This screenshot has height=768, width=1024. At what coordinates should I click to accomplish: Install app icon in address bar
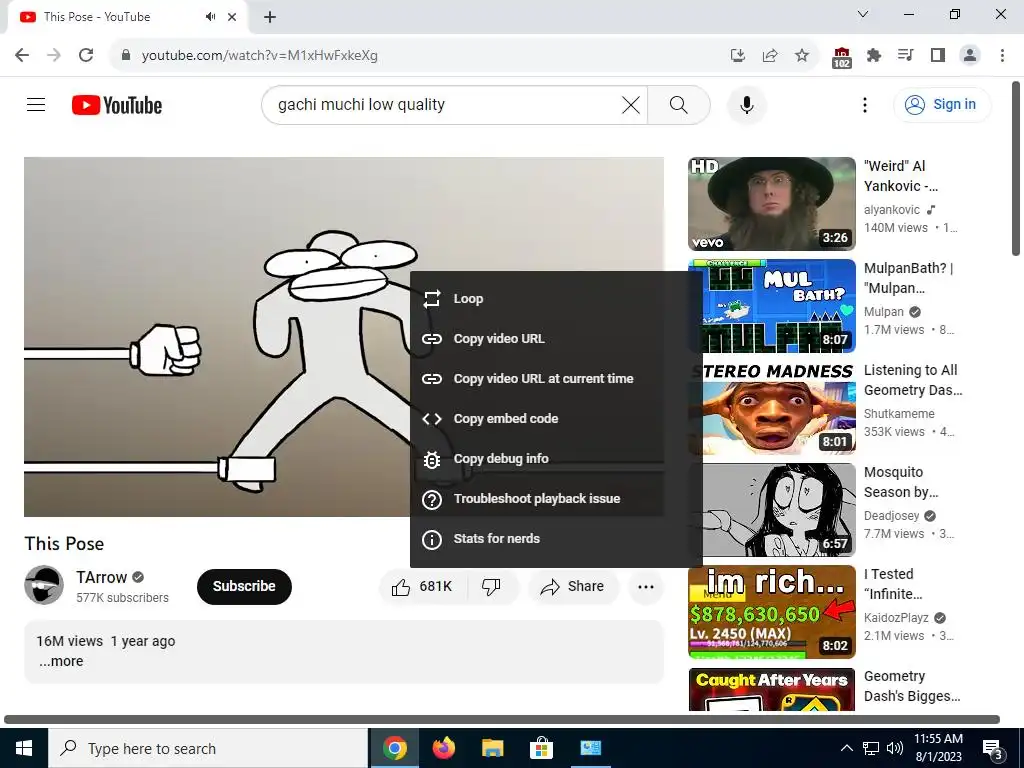[737, 56]
